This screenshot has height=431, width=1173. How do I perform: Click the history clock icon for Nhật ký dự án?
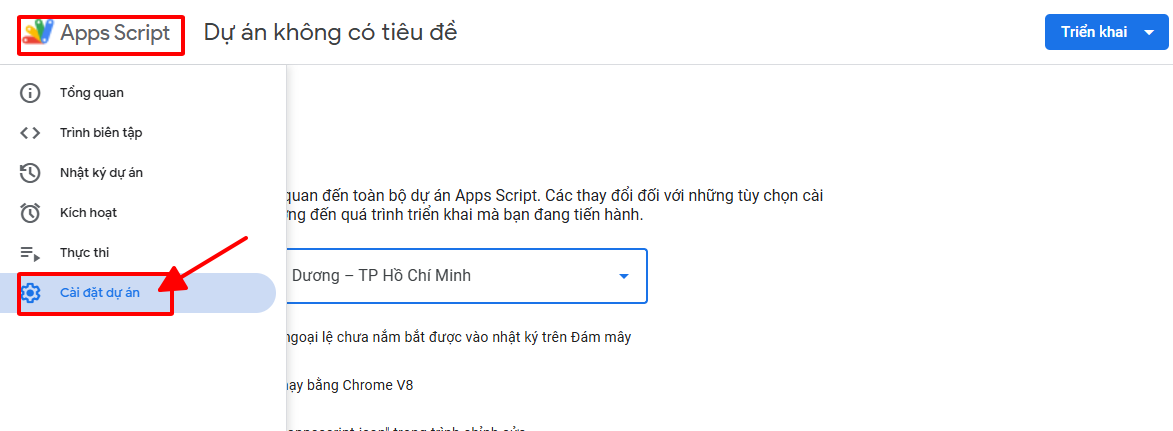30,173
